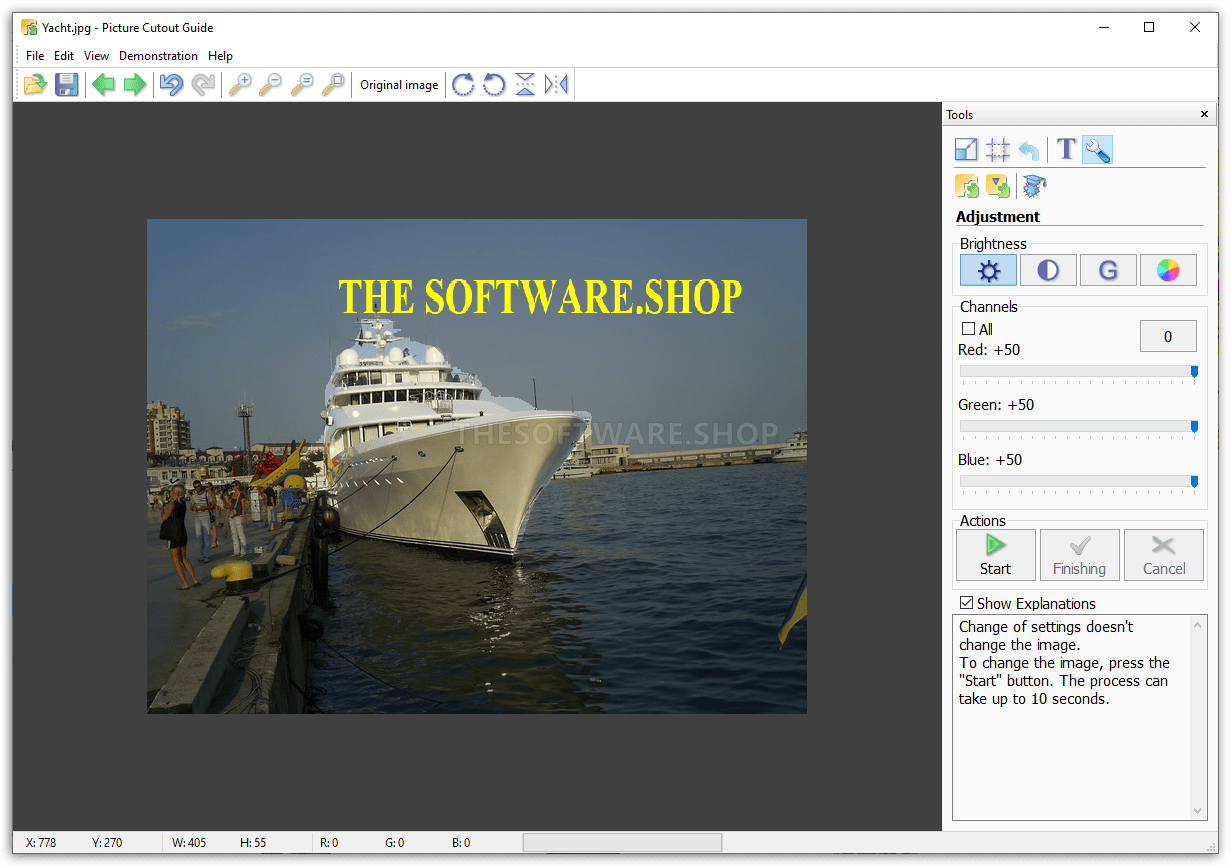
Task: Open the Edit menu
Action: [64, 56]
